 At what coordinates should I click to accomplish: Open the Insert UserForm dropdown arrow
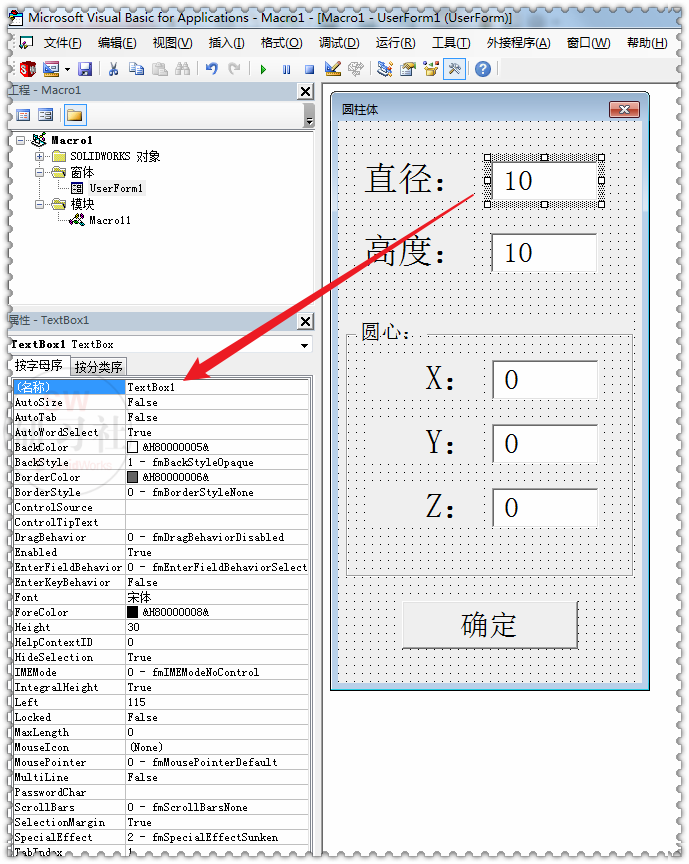click(x=67, y=69)
